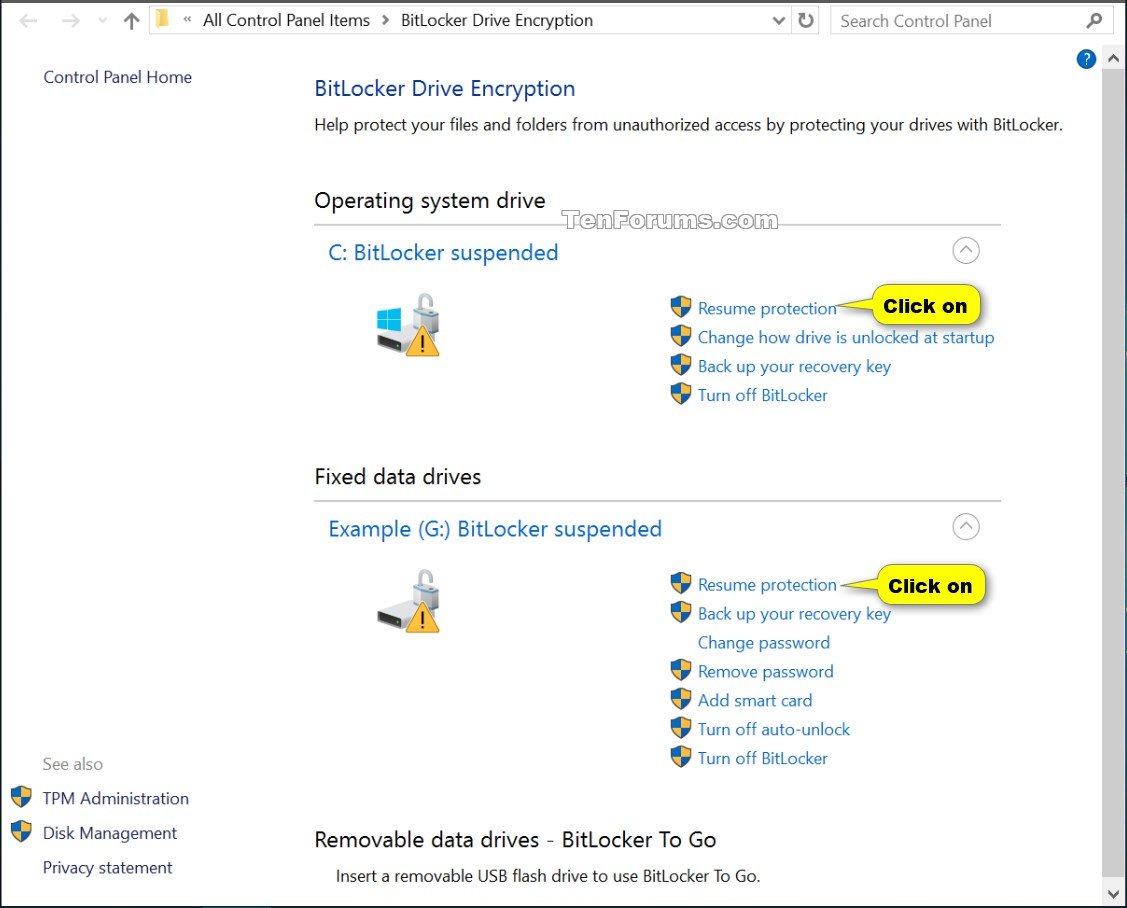1127x908 pixels.
Task: Click the BitLocker Drive Encryption page title
Action: tap(445, 88)
